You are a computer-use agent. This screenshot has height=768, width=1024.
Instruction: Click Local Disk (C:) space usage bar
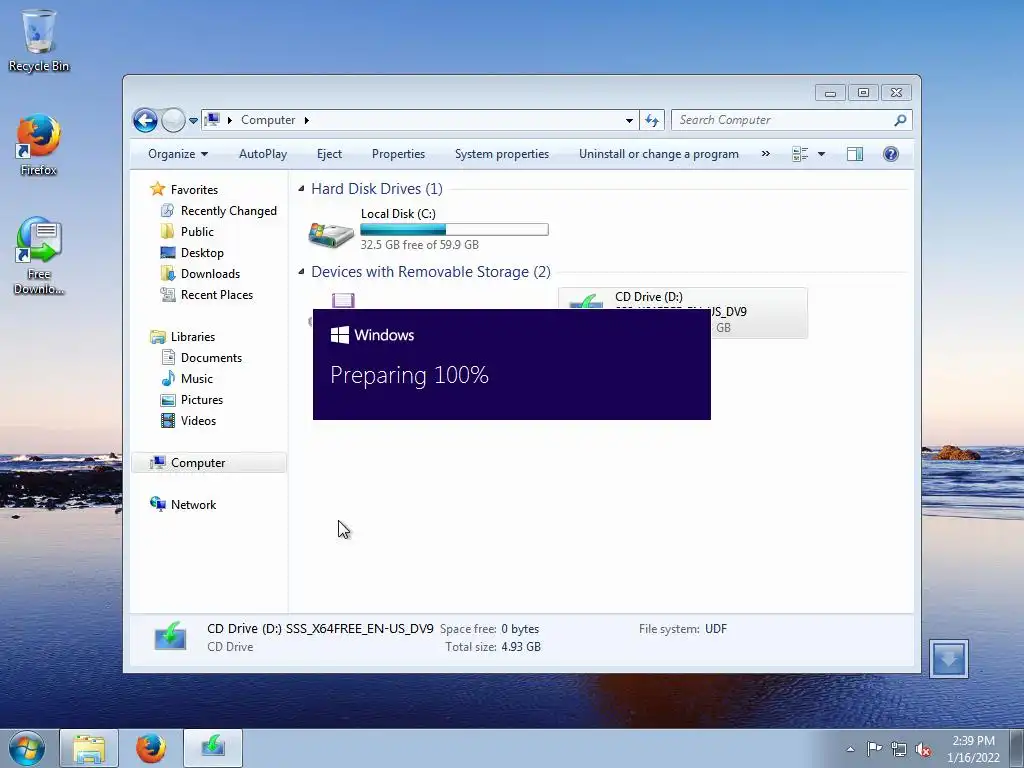(x=455, y=230)
